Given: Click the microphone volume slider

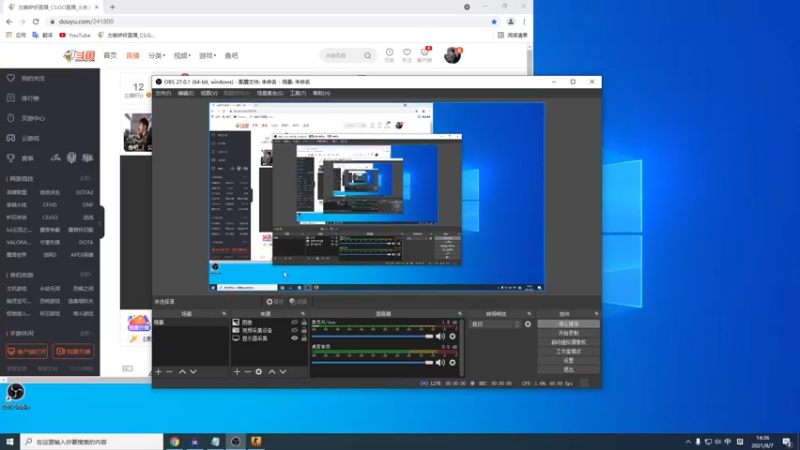Looking at the screenshot, I should [372, 336].
